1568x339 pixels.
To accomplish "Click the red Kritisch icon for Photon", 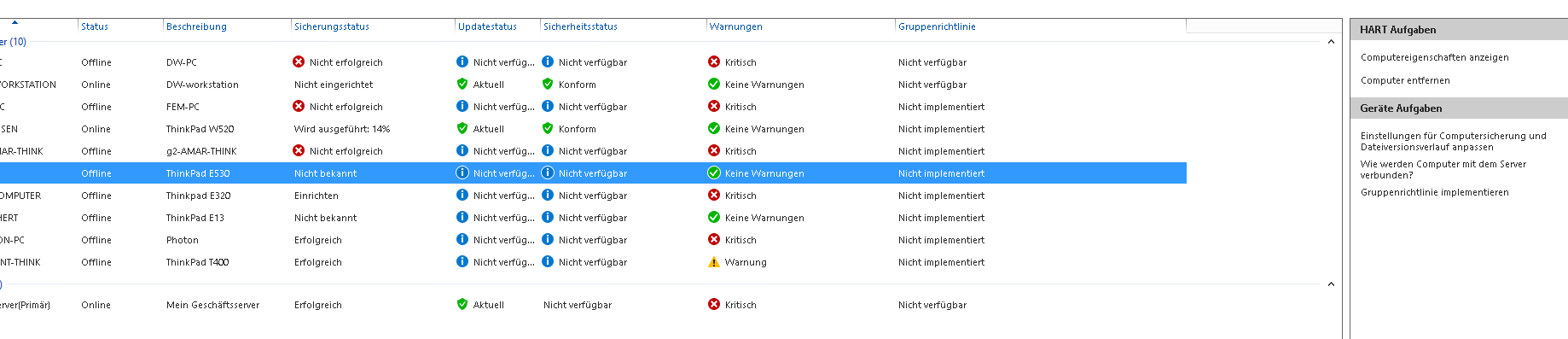I will pyautogui.click(x=714, y=239).
